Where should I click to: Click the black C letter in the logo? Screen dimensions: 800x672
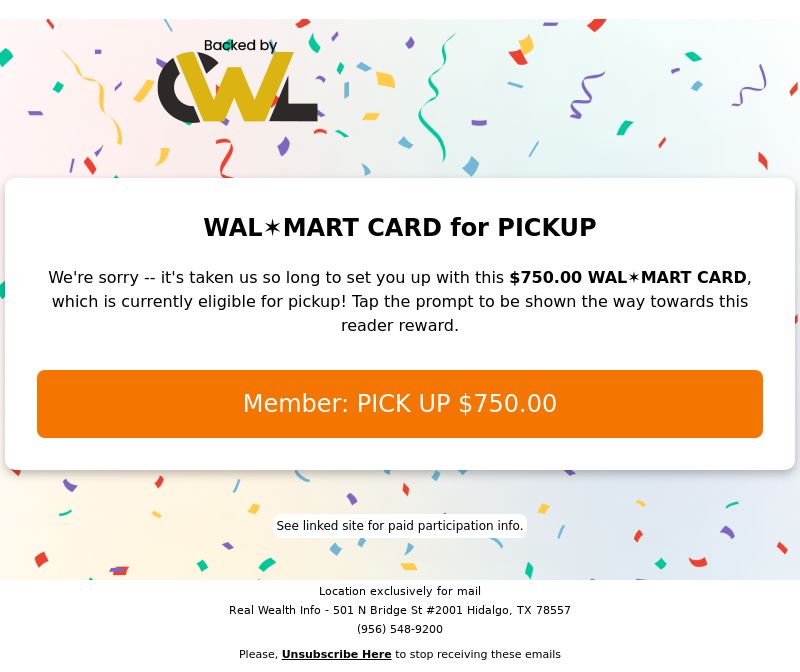point(178,90)
